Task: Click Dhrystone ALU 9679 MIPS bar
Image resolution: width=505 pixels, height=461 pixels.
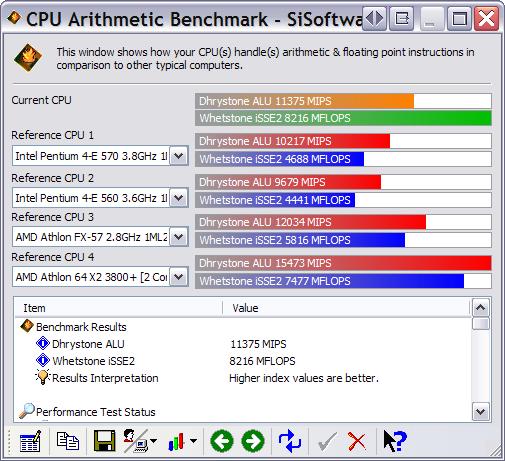Action: tap(343, 182)
